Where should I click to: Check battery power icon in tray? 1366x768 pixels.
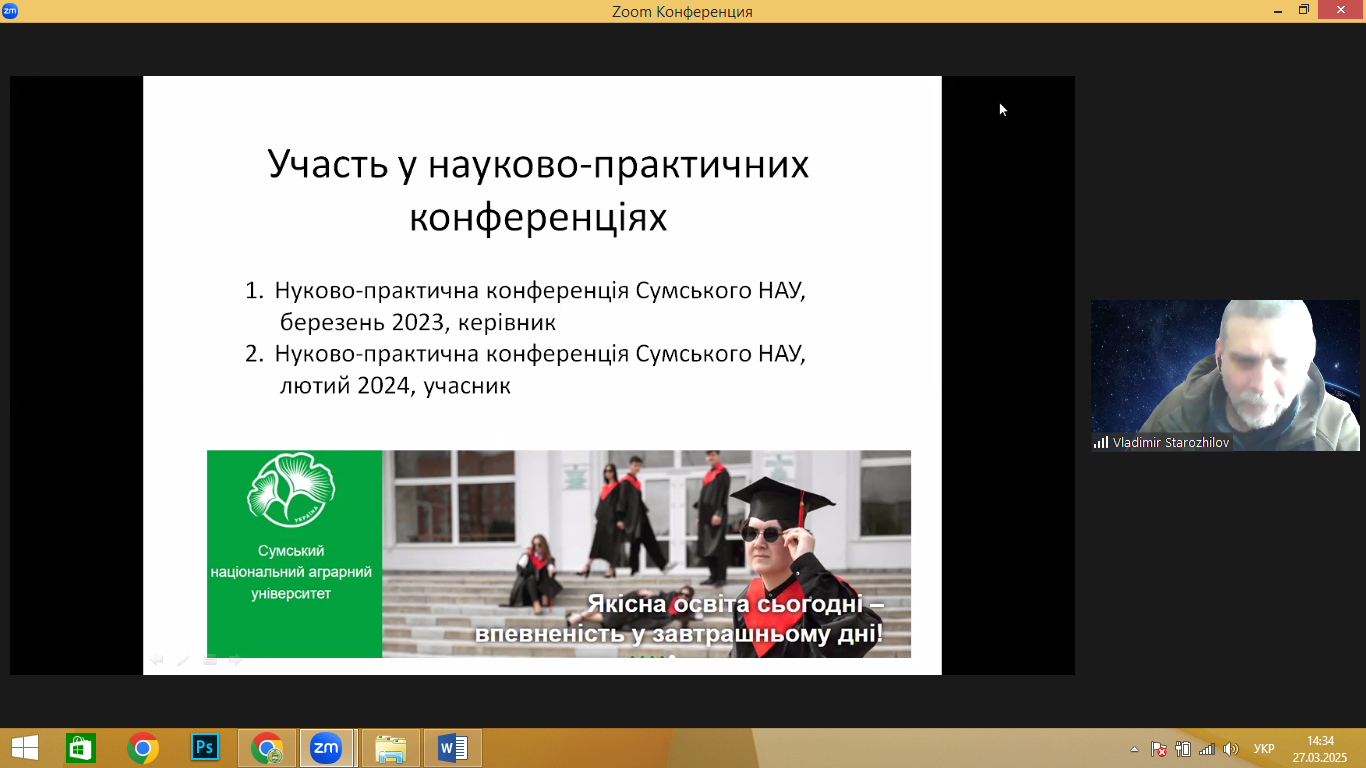1183,749
